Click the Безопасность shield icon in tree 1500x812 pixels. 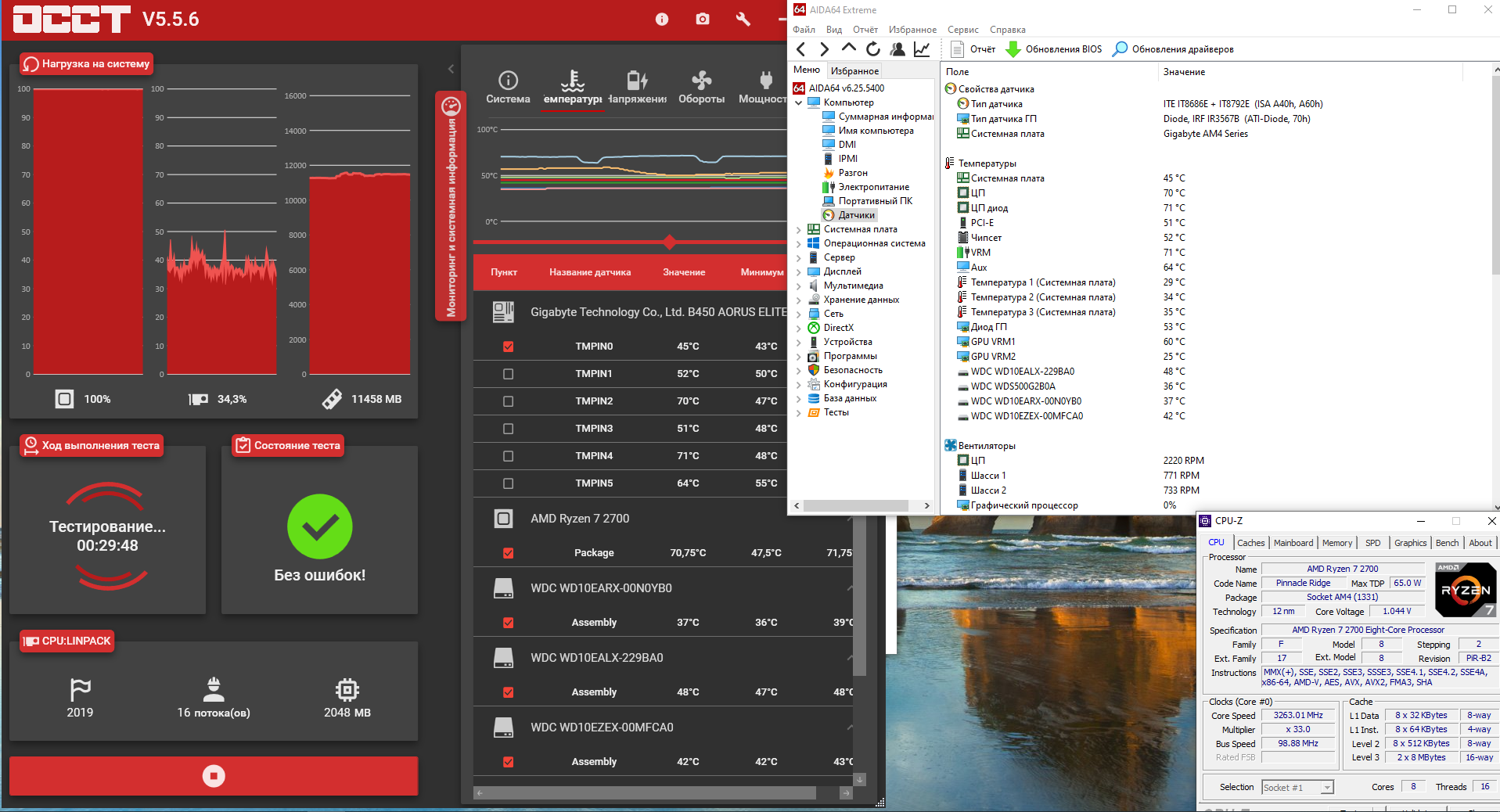point(814,370)
